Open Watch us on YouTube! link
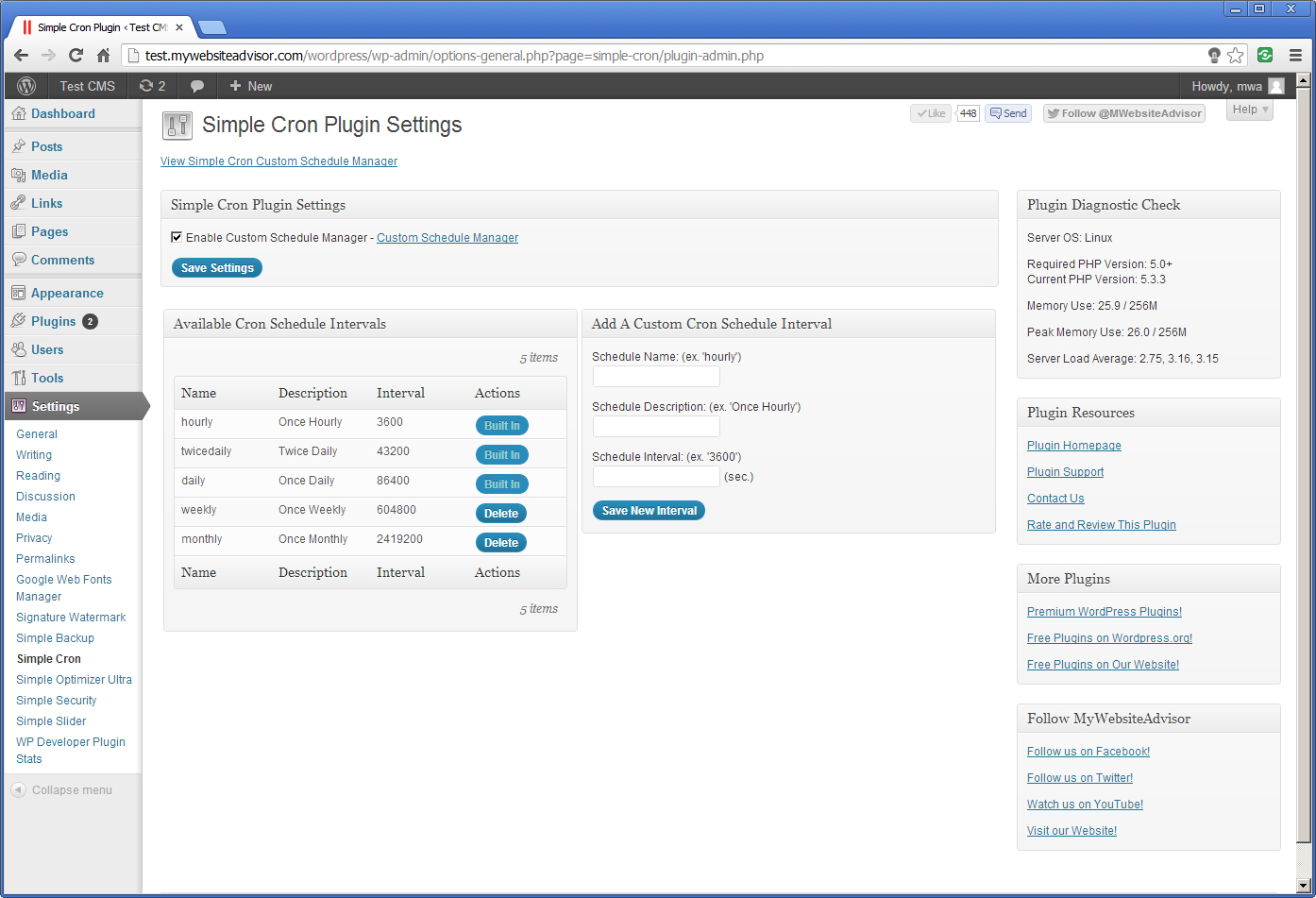The height and width of the screenshot is (898, 1316). (x=1085, y=805)
